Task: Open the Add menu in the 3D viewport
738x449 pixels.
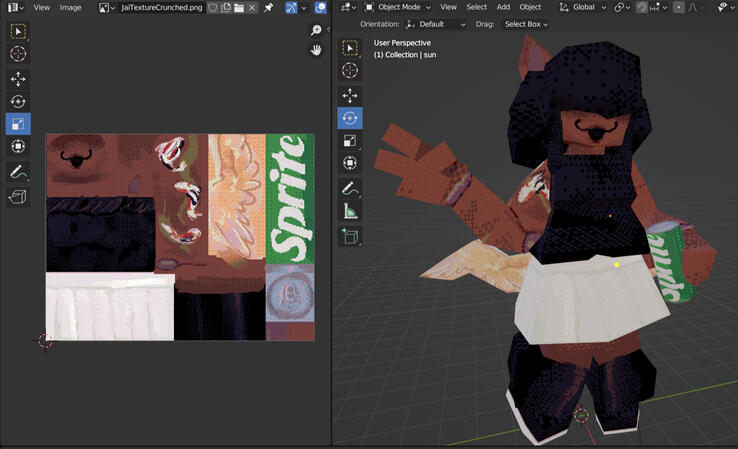Action: click(x=503, y=7)
